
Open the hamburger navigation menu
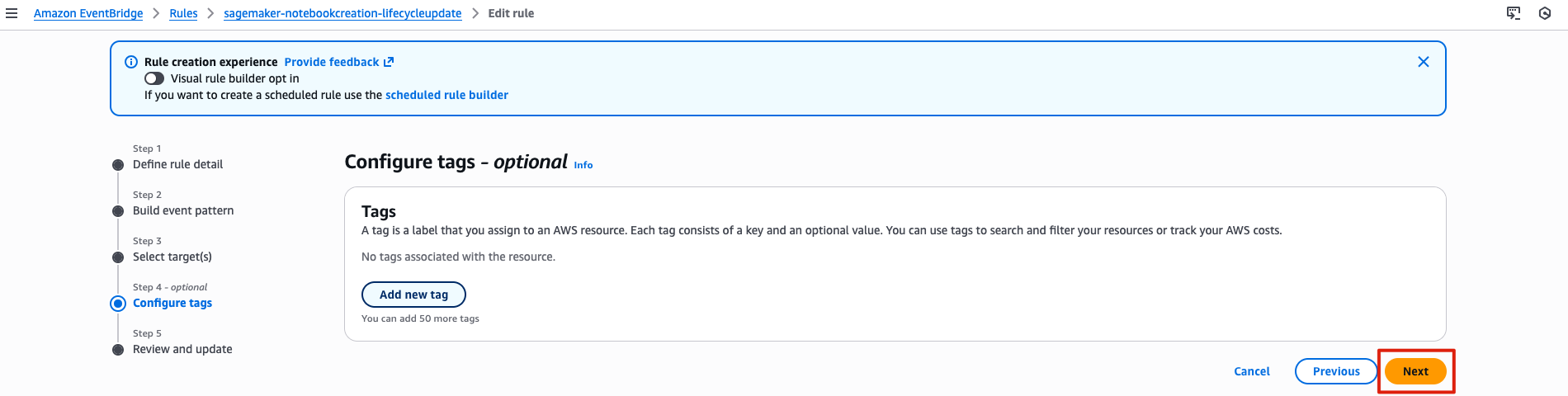pyautogui.click(x=12, y=13)
